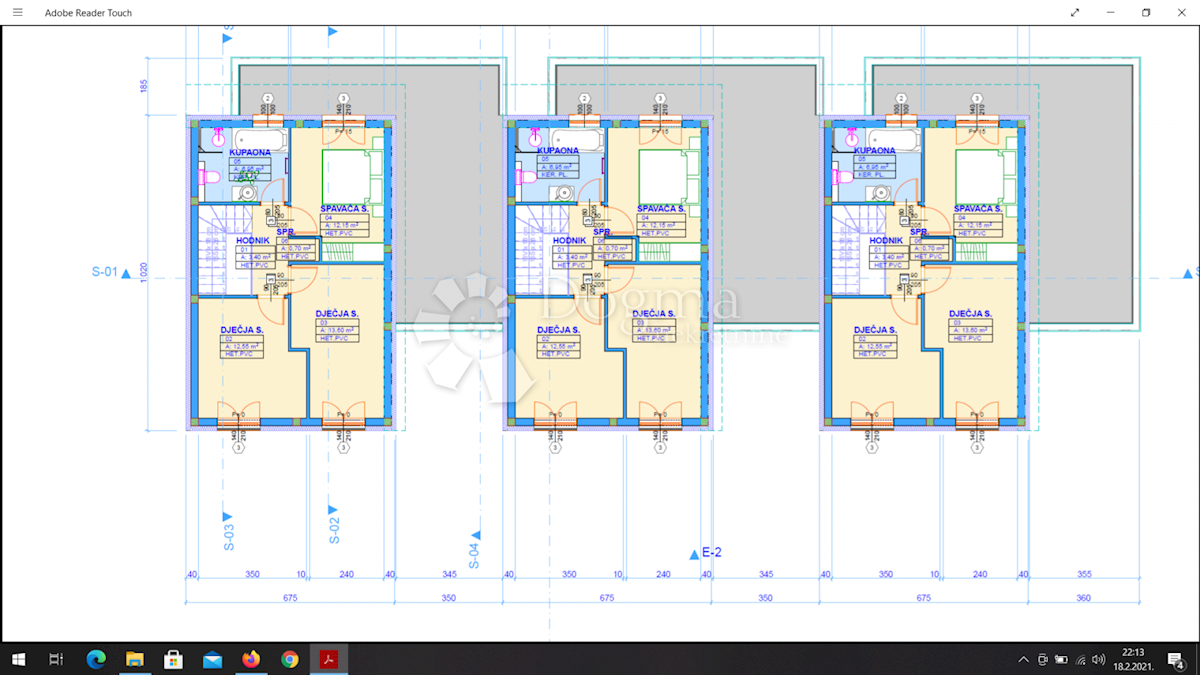
Task: Open the Meet Now tray icon
Action: tap(1043, 659)
